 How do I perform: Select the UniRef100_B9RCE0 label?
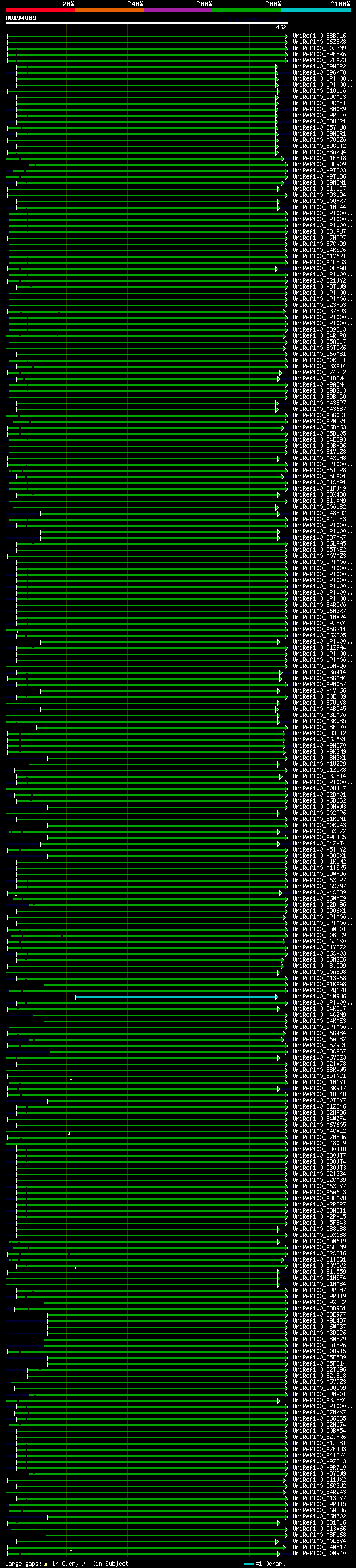coord(319,115)
